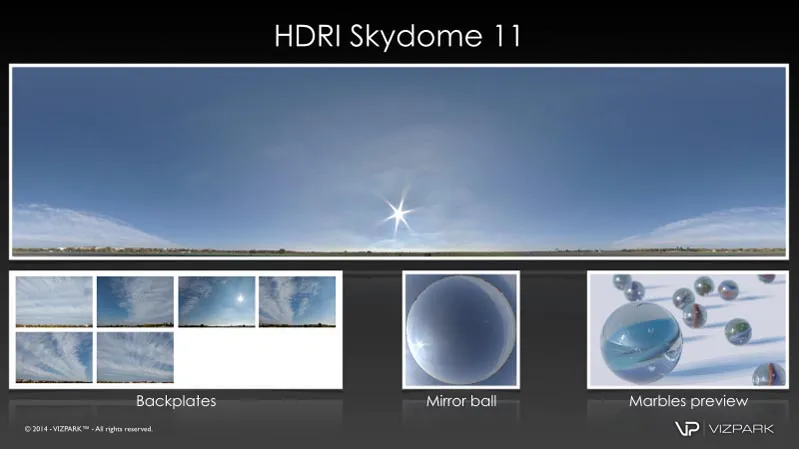Click the 'Mirror ball' caption
Viewport: 799px width, 449px height.
point(461,401)
